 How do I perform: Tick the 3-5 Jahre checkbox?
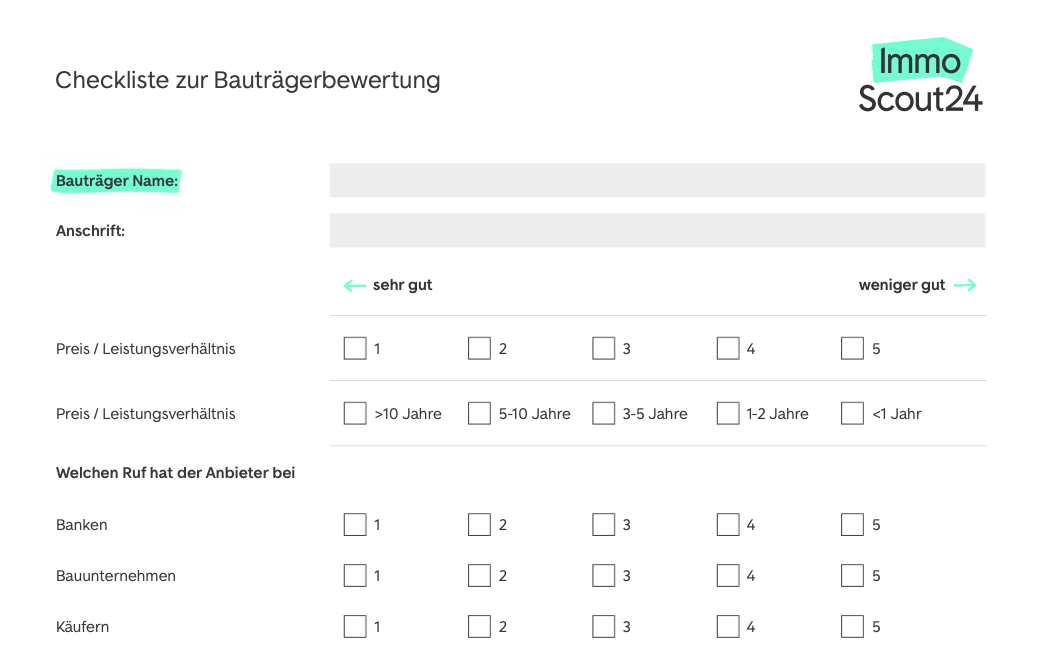[x=604, y=414]
